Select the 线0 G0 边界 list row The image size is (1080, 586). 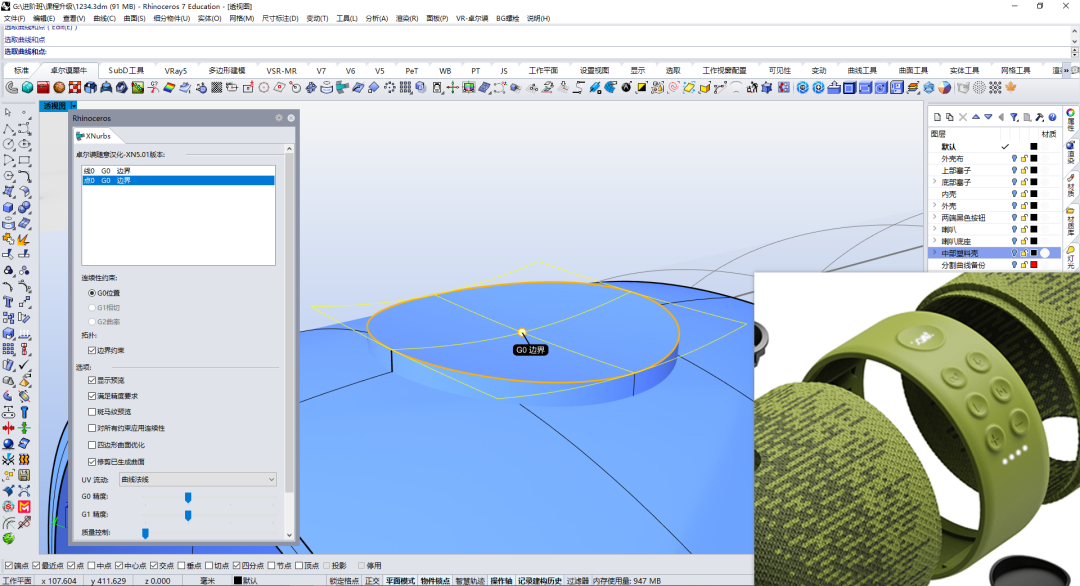[178, 171]
